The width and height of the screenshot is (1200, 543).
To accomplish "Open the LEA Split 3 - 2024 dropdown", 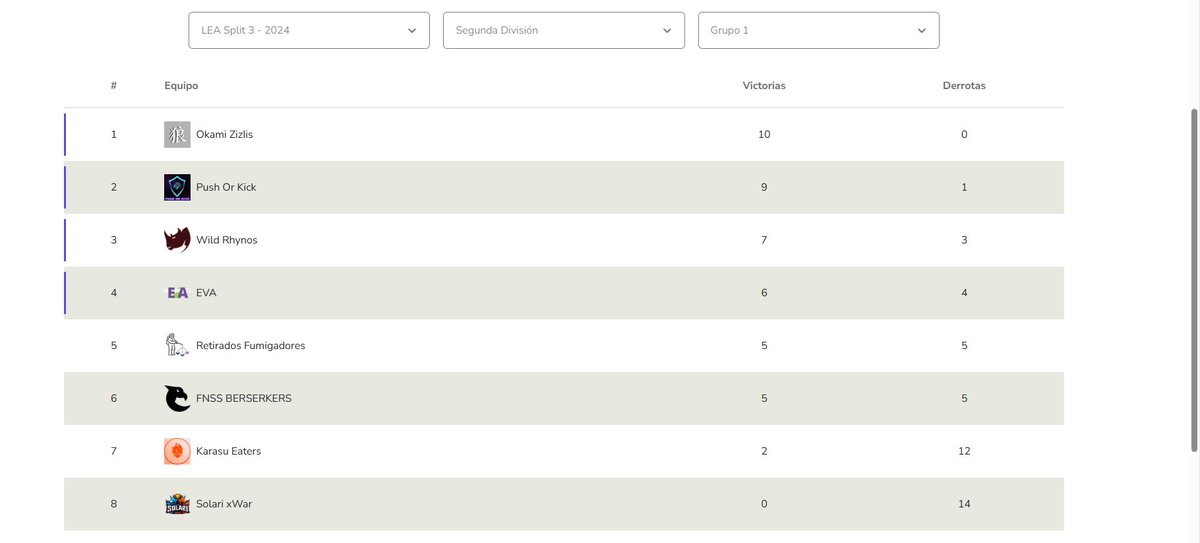I will [309, 30].
